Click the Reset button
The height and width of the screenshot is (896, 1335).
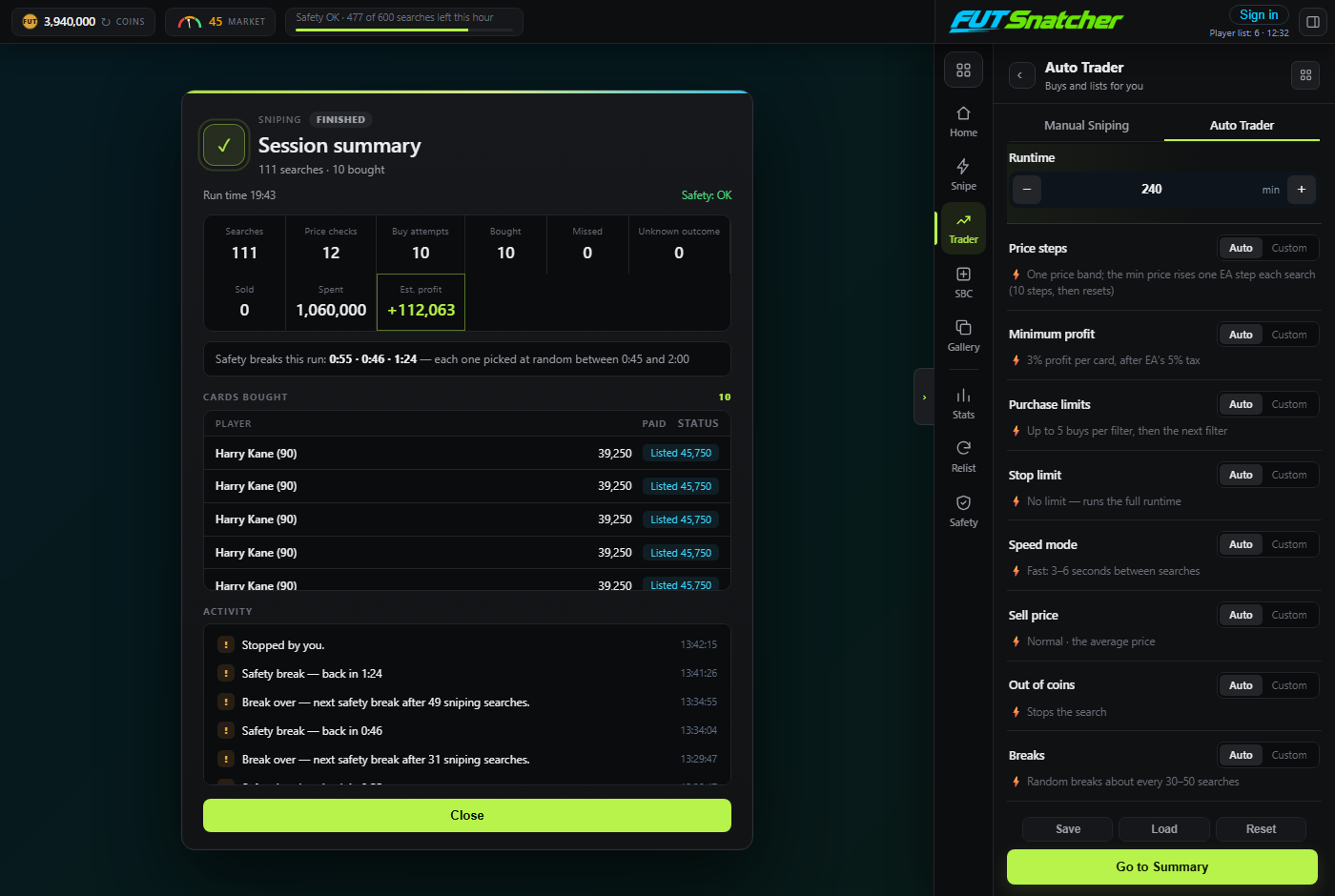tap(1261, 829)
